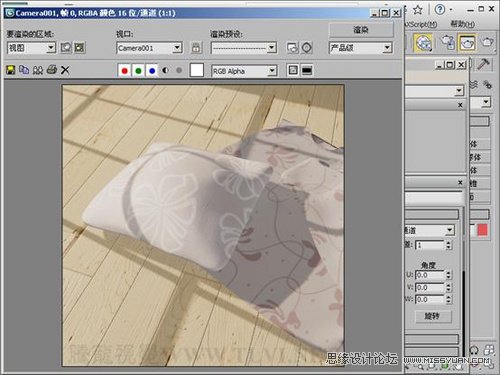Click the edit region icon
500x375 pixels.
pos(66,48)
